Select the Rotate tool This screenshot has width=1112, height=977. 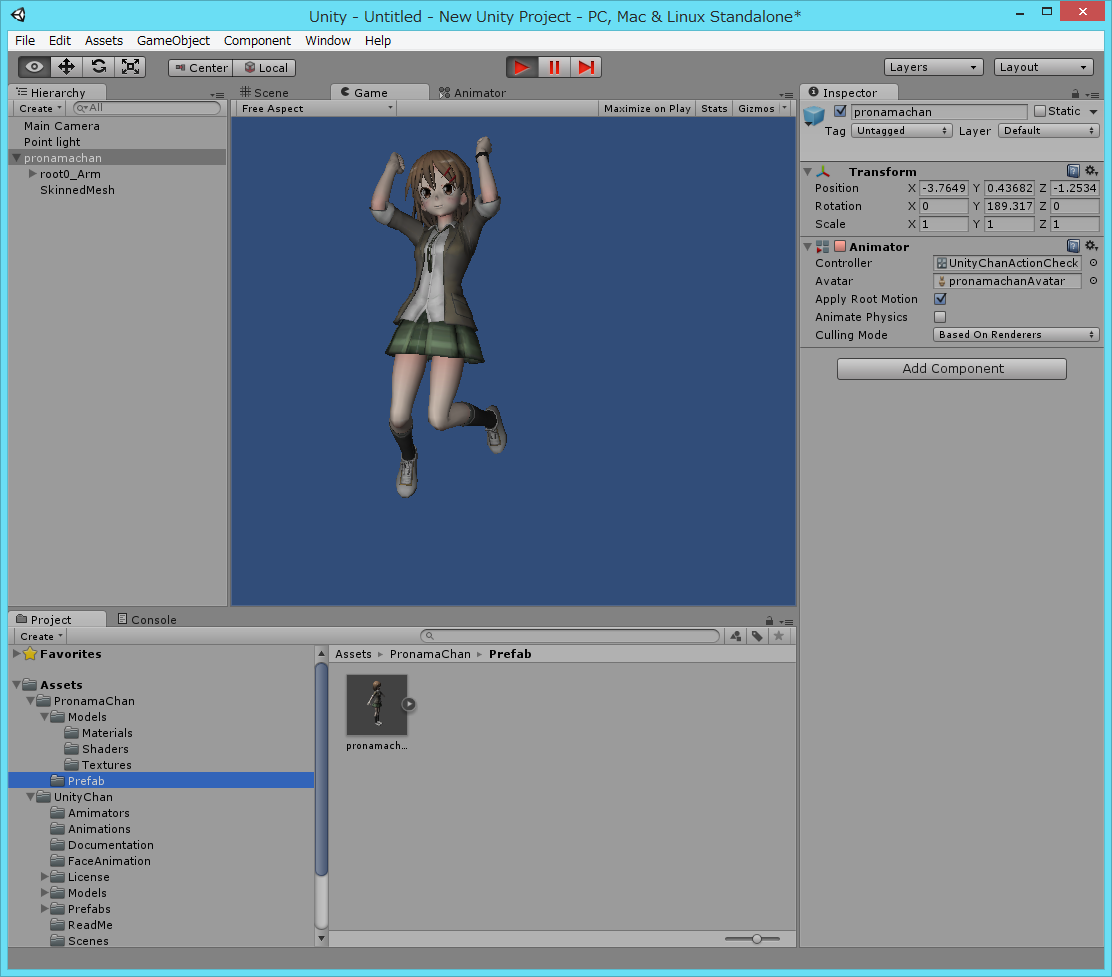point(98,67)
